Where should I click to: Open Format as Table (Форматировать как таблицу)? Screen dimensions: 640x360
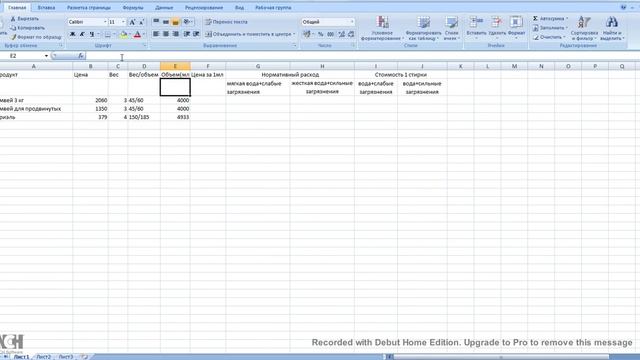pos(423,28)
